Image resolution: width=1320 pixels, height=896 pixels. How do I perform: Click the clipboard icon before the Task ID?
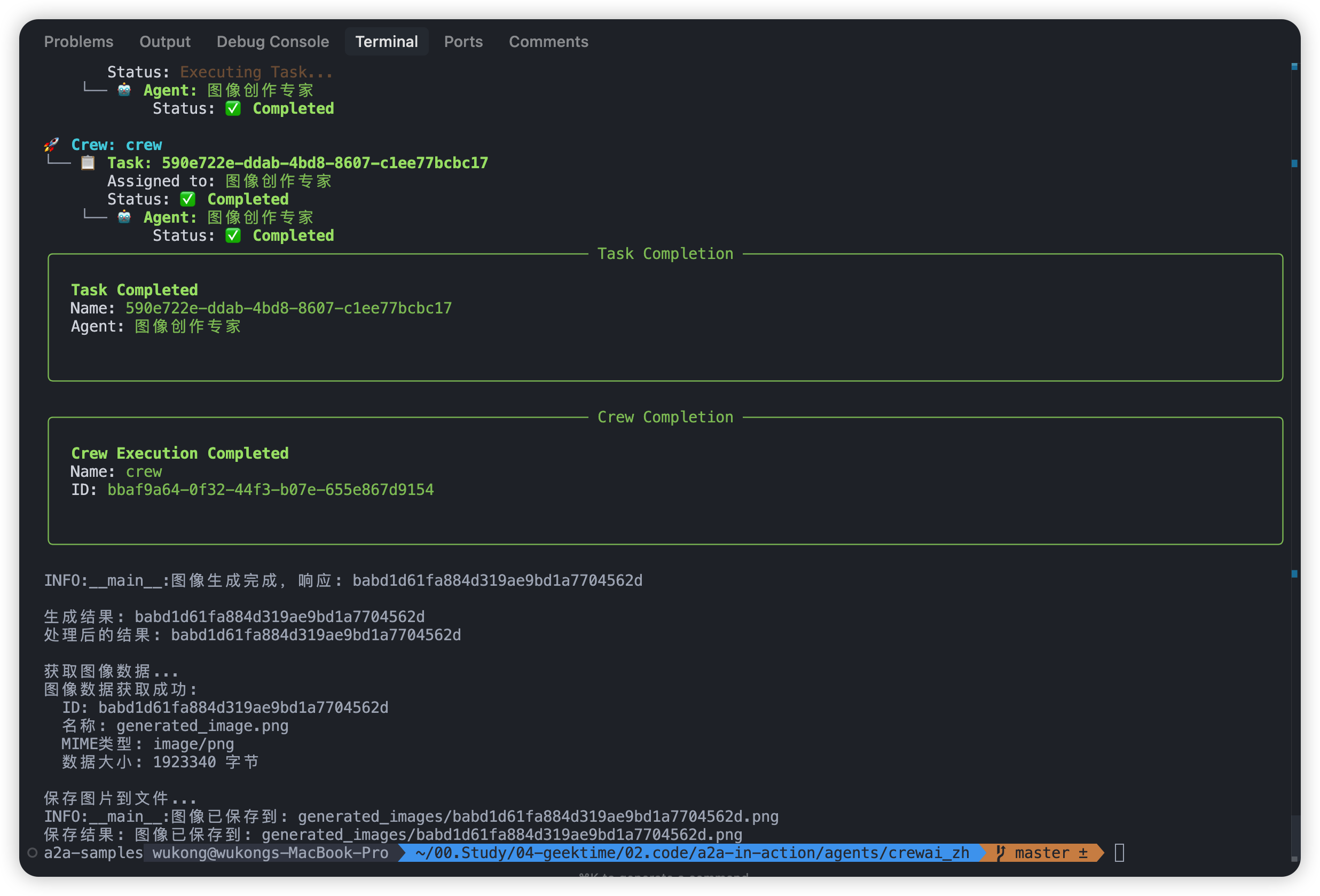click(x=88, y=163)
